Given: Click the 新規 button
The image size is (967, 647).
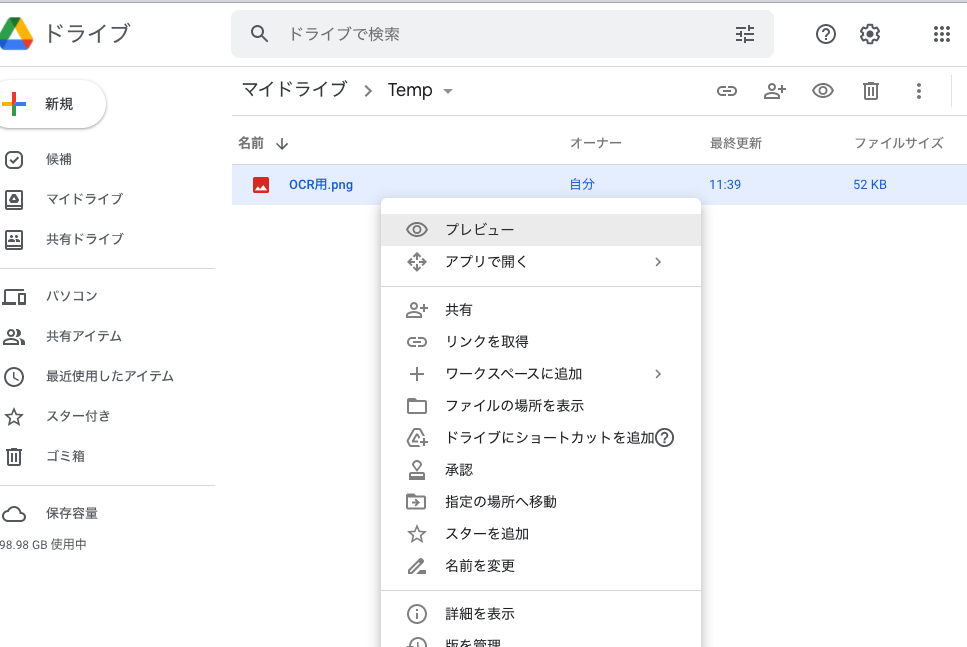Looking at the screenshot, I should tap(51, 104).
